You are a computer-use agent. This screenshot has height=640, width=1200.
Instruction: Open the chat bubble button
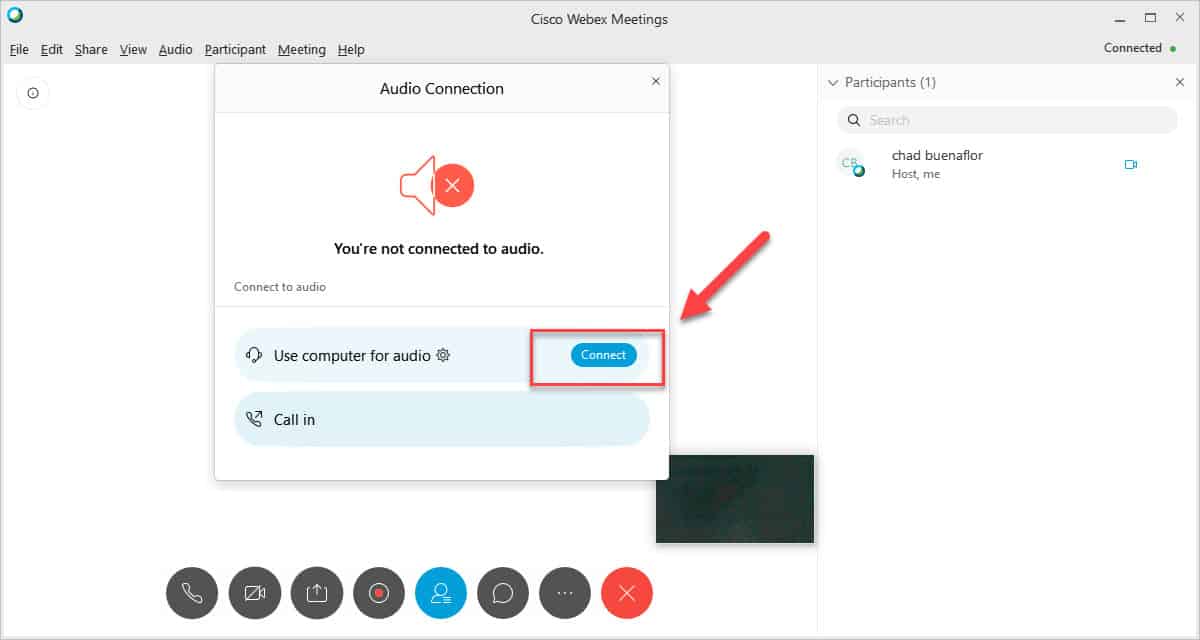[503, 593]
